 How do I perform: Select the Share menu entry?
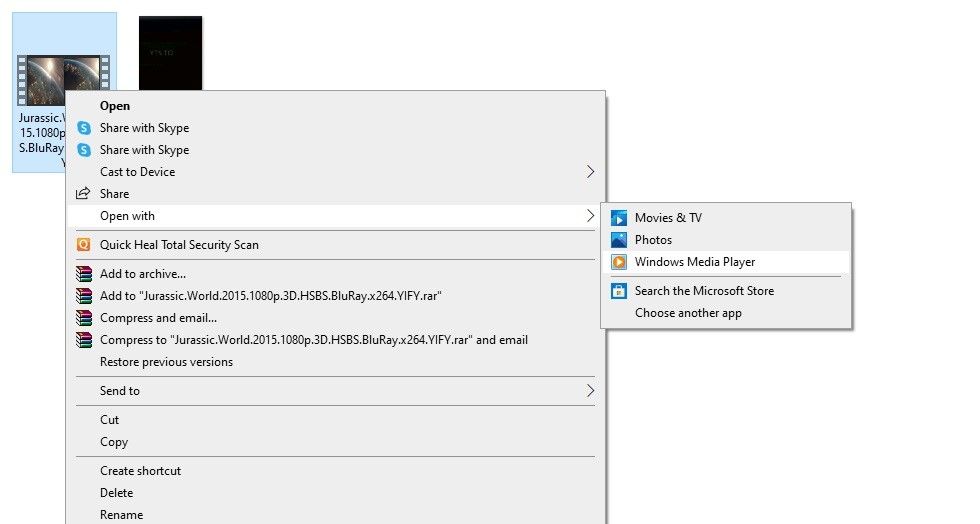[336, 194]
